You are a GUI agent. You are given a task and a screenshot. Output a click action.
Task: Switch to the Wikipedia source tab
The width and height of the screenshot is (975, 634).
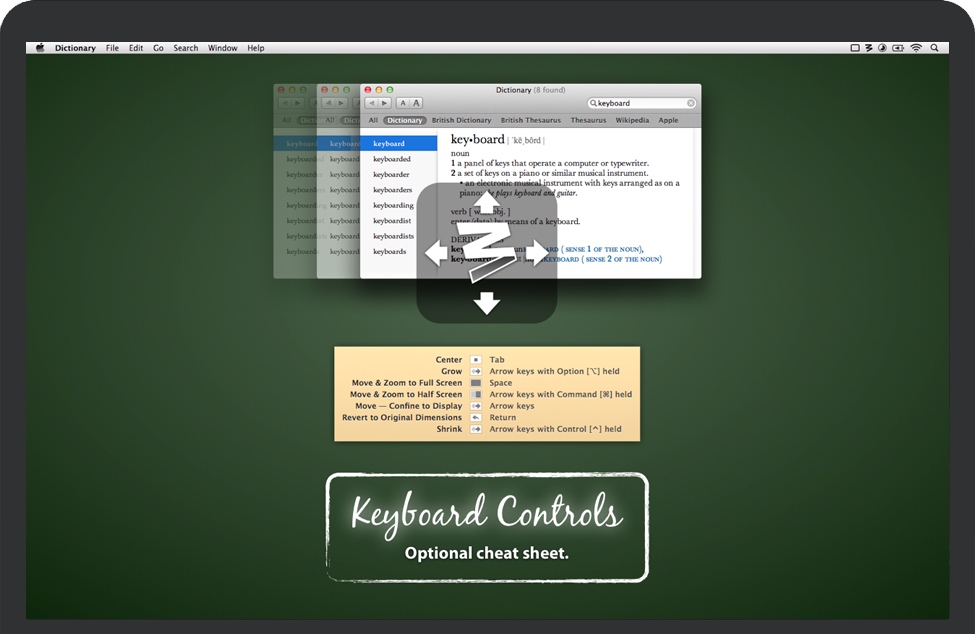coord(632,120)
